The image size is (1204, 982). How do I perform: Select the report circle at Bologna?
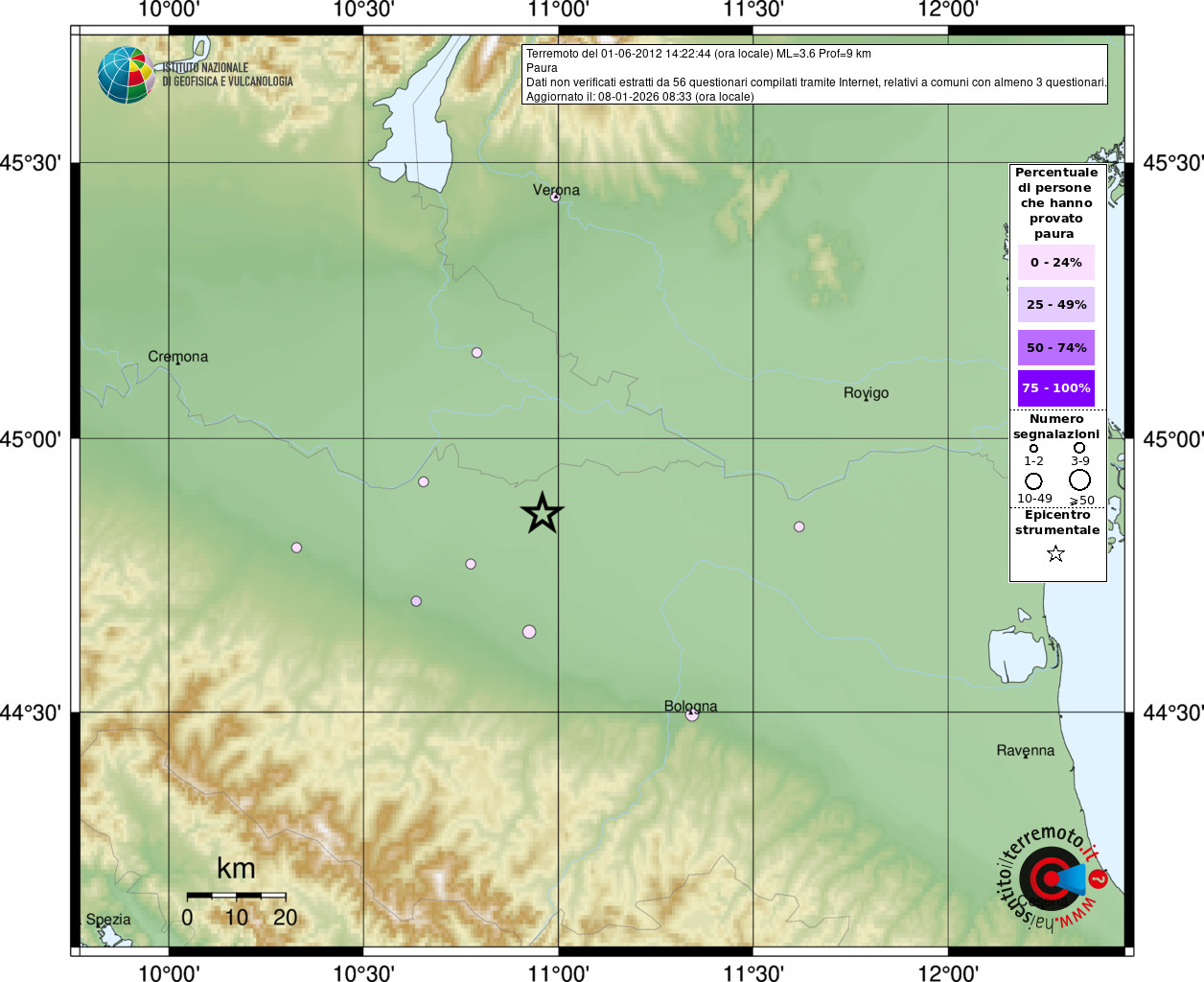click(692, 713)
